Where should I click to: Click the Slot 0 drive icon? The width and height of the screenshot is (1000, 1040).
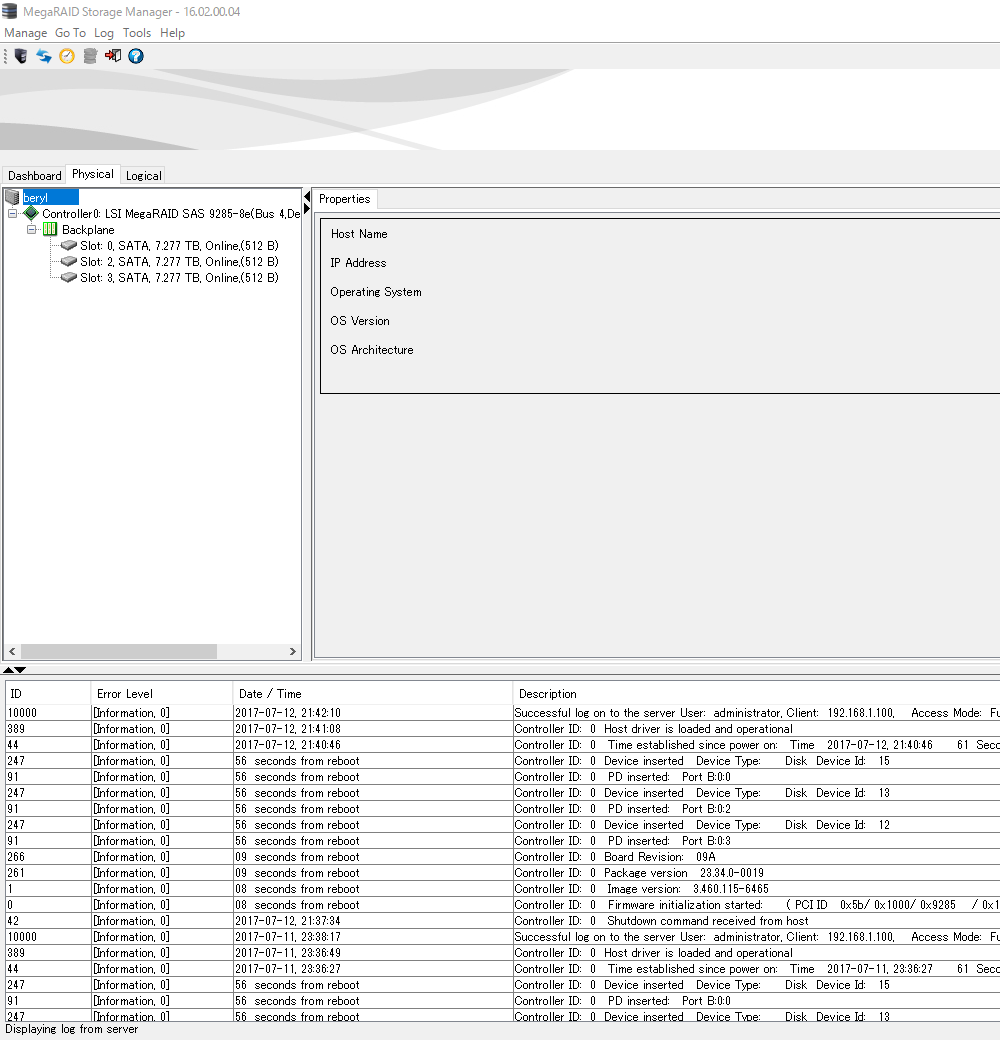click(x=69, y=245)
